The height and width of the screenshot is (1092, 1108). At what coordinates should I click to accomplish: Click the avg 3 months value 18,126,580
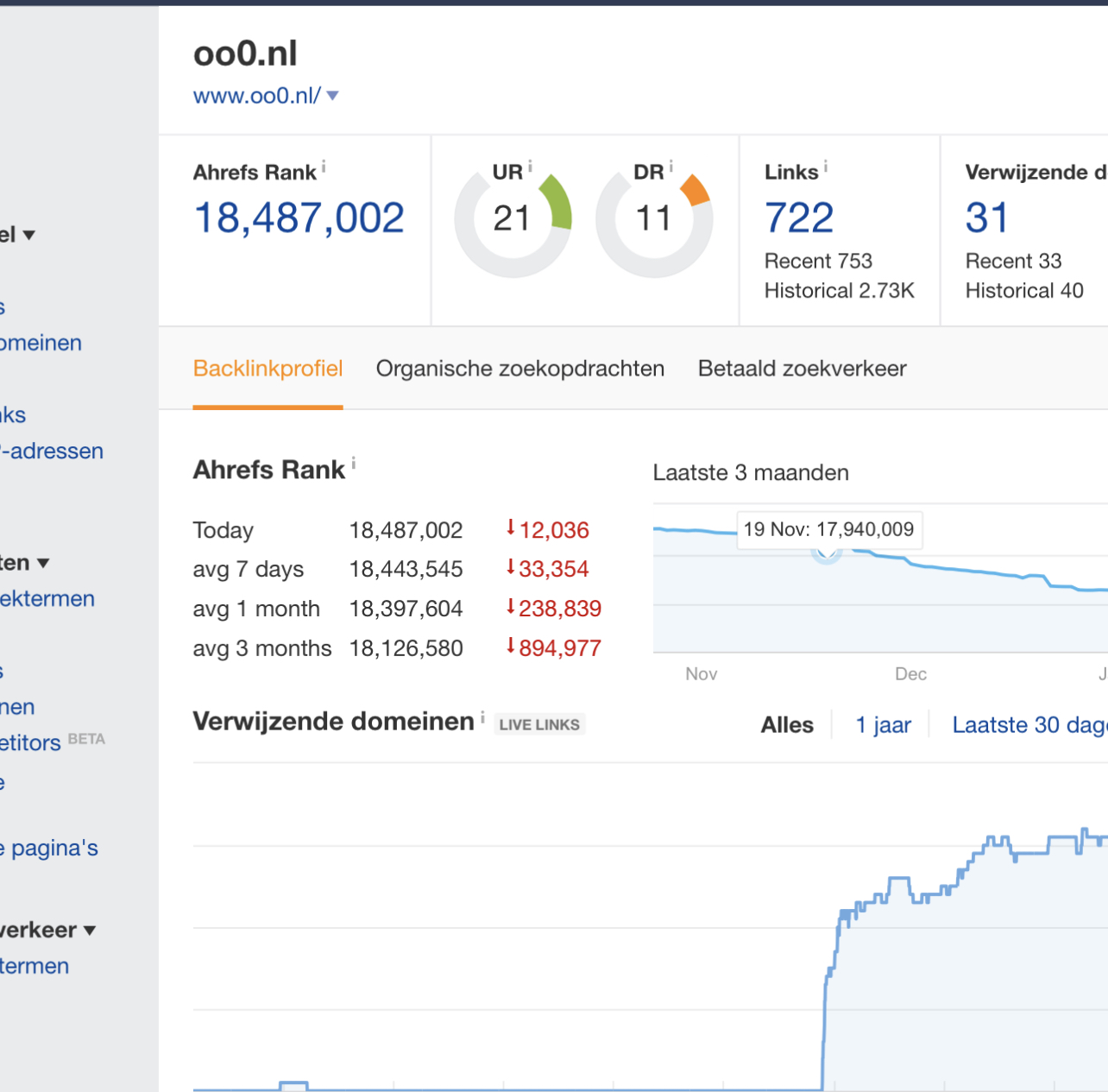pyautogui.click(x=406, y=648)
